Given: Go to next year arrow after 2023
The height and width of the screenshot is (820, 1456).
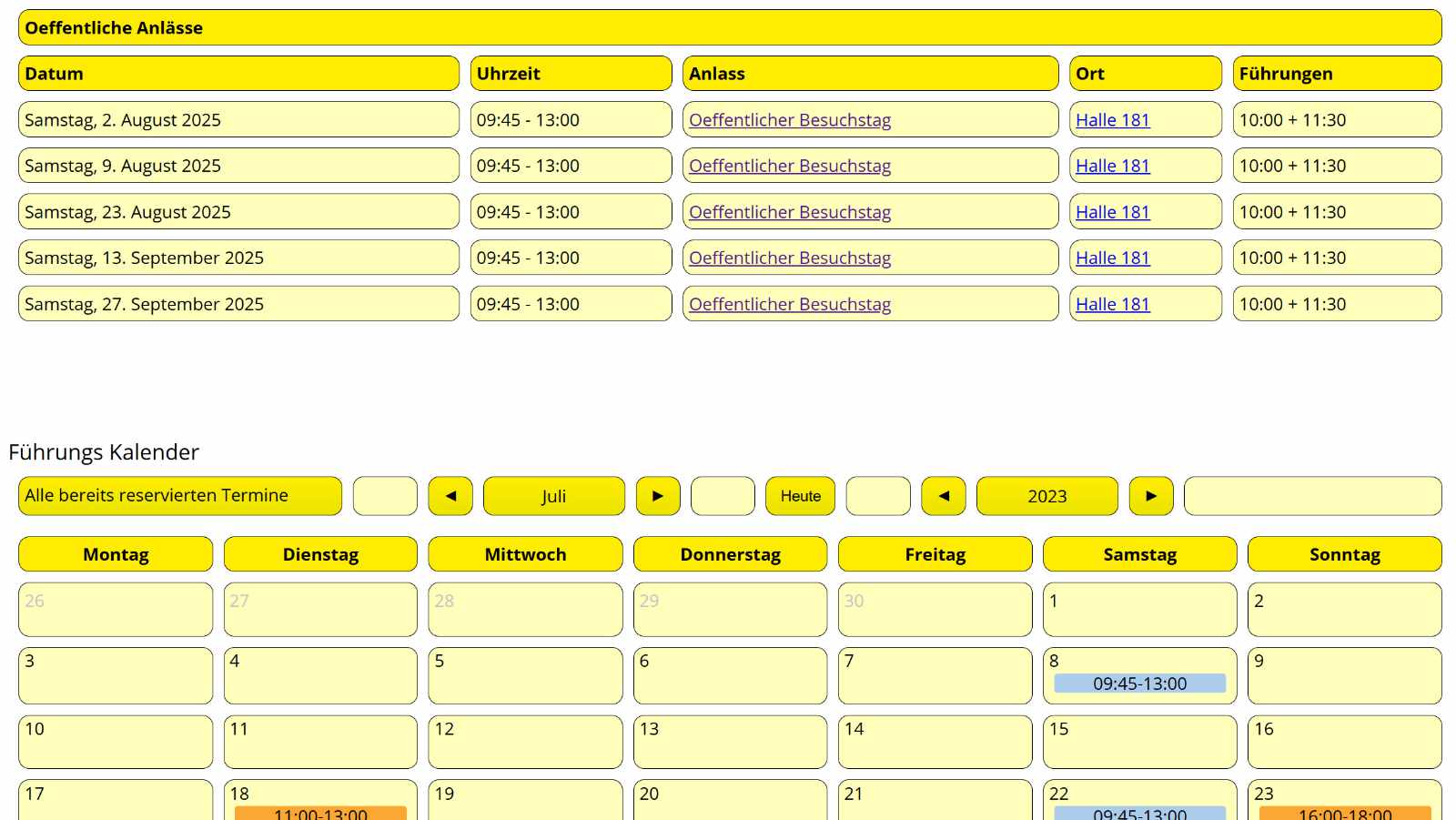Looking at the screenshot, I should (x=1151, y=496).
